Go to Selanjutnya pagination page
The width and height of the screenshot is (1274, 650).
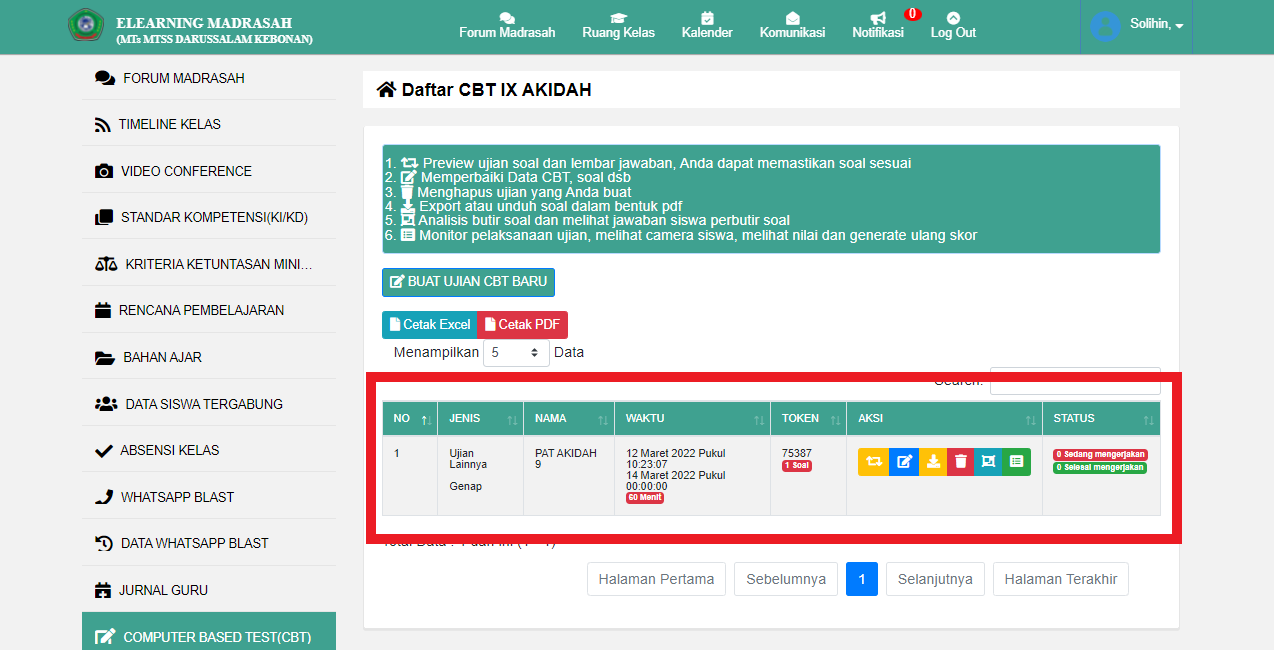[935, 579]
